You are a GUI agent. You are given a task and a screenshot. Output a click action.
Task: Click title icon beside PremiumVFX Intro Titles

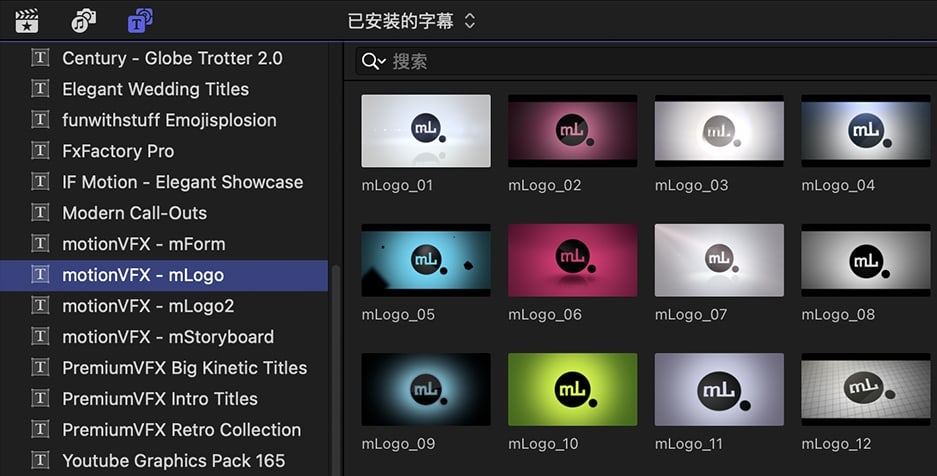coord(40,398)
